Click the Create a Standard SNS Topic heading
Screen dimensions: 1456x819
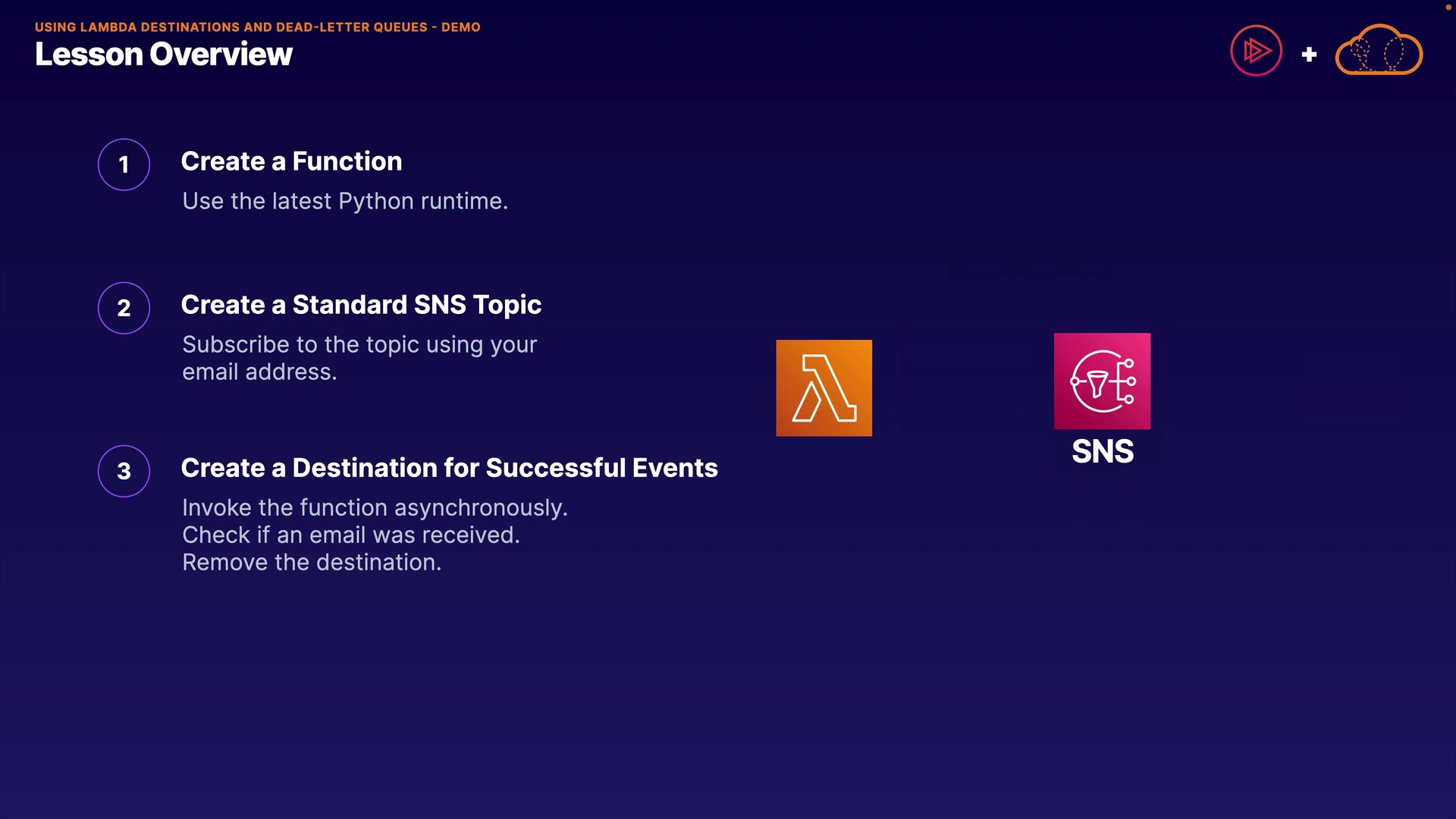point(361,304)
